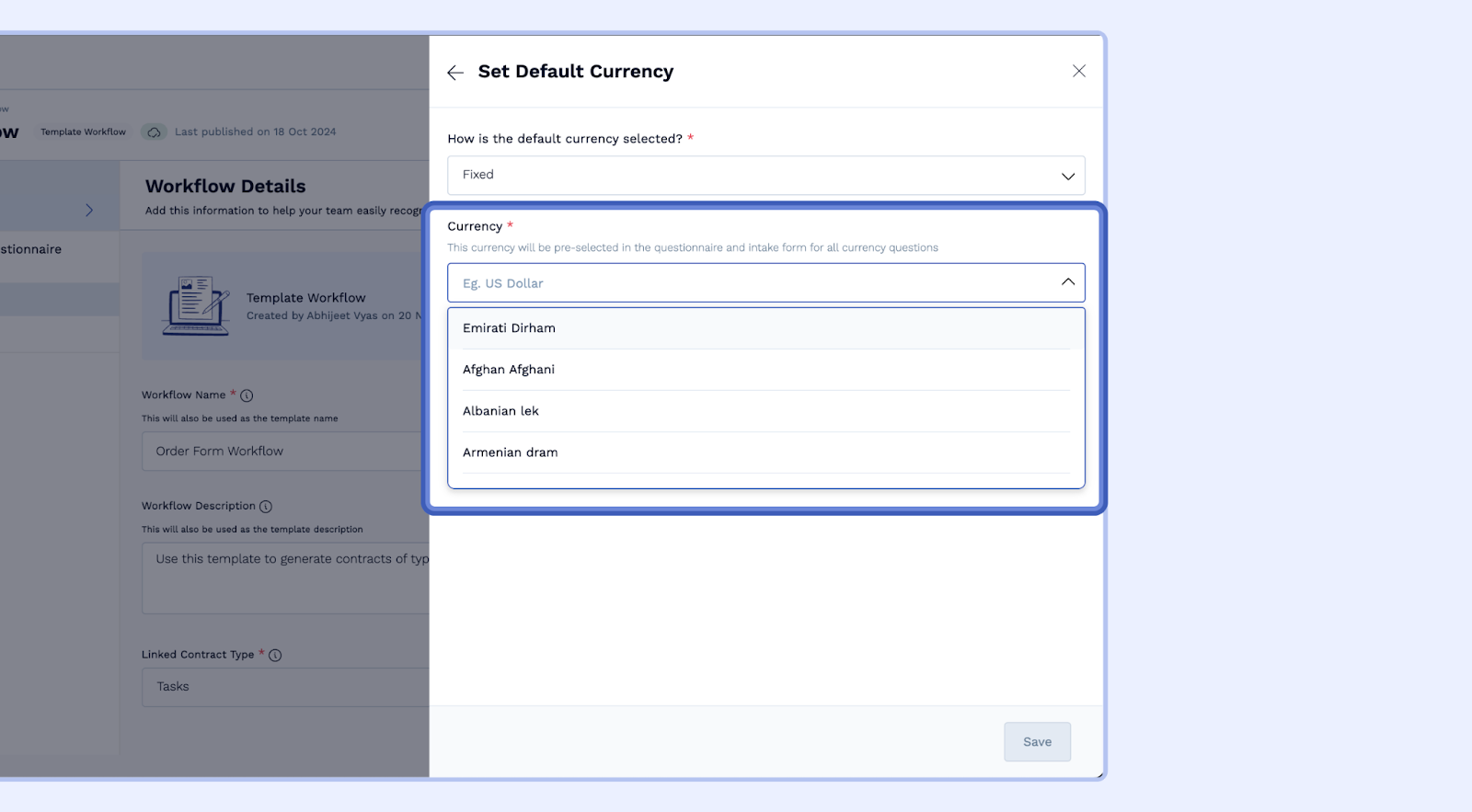Image resolution: width=1472 pixels, height=812 pixels.
Task: Pick Albanian lek in the currency options
Action: coord(501,411)
